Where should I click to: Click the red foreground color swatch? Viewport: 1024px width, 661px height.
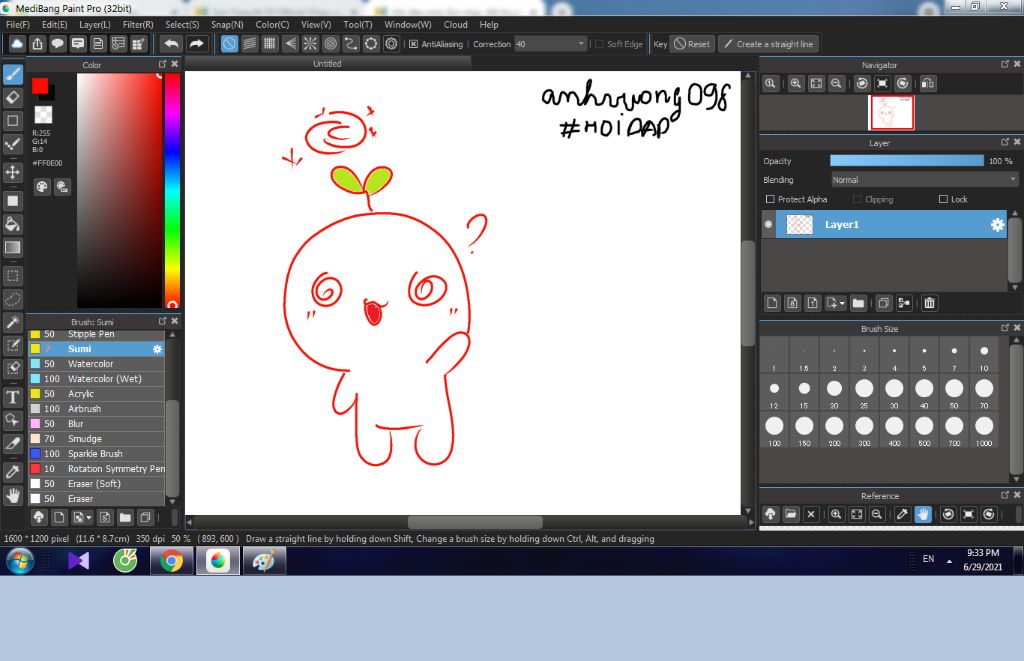pyautogui.click(x=40, y=86)
